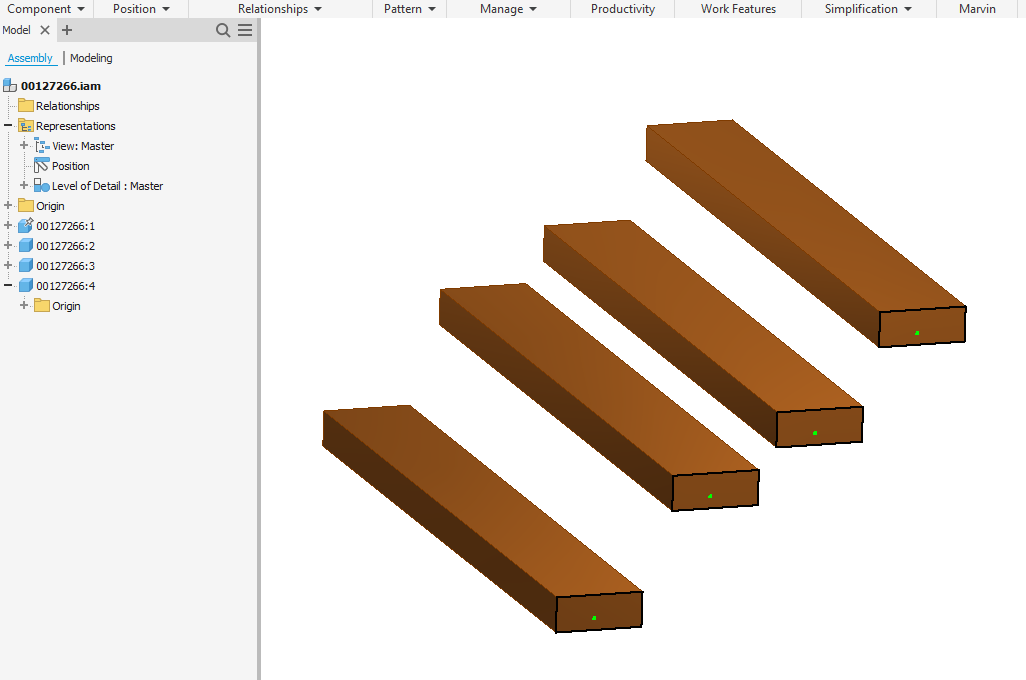Select the View: Master representation icon
1026x680 pixels.
pos(40,145)
